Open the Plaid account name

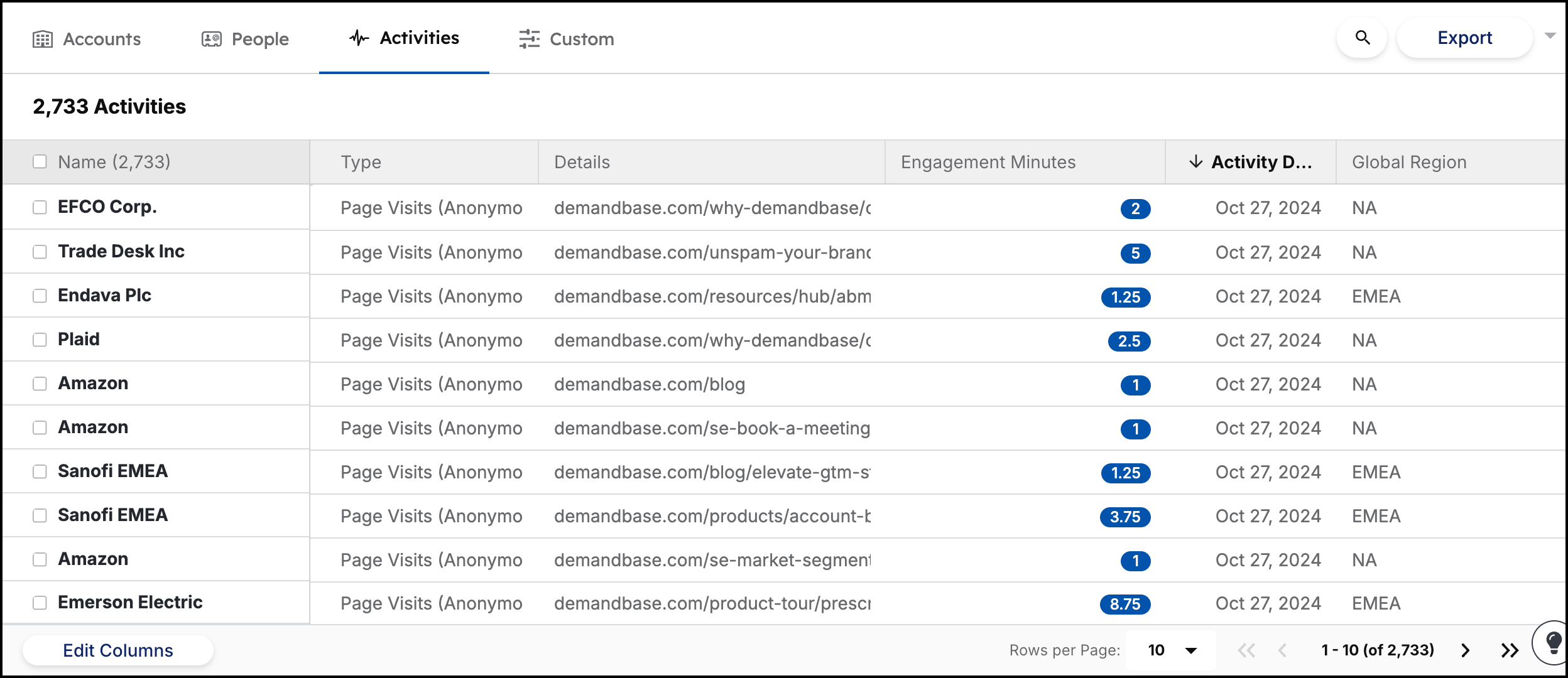click(x=79, y=340)
